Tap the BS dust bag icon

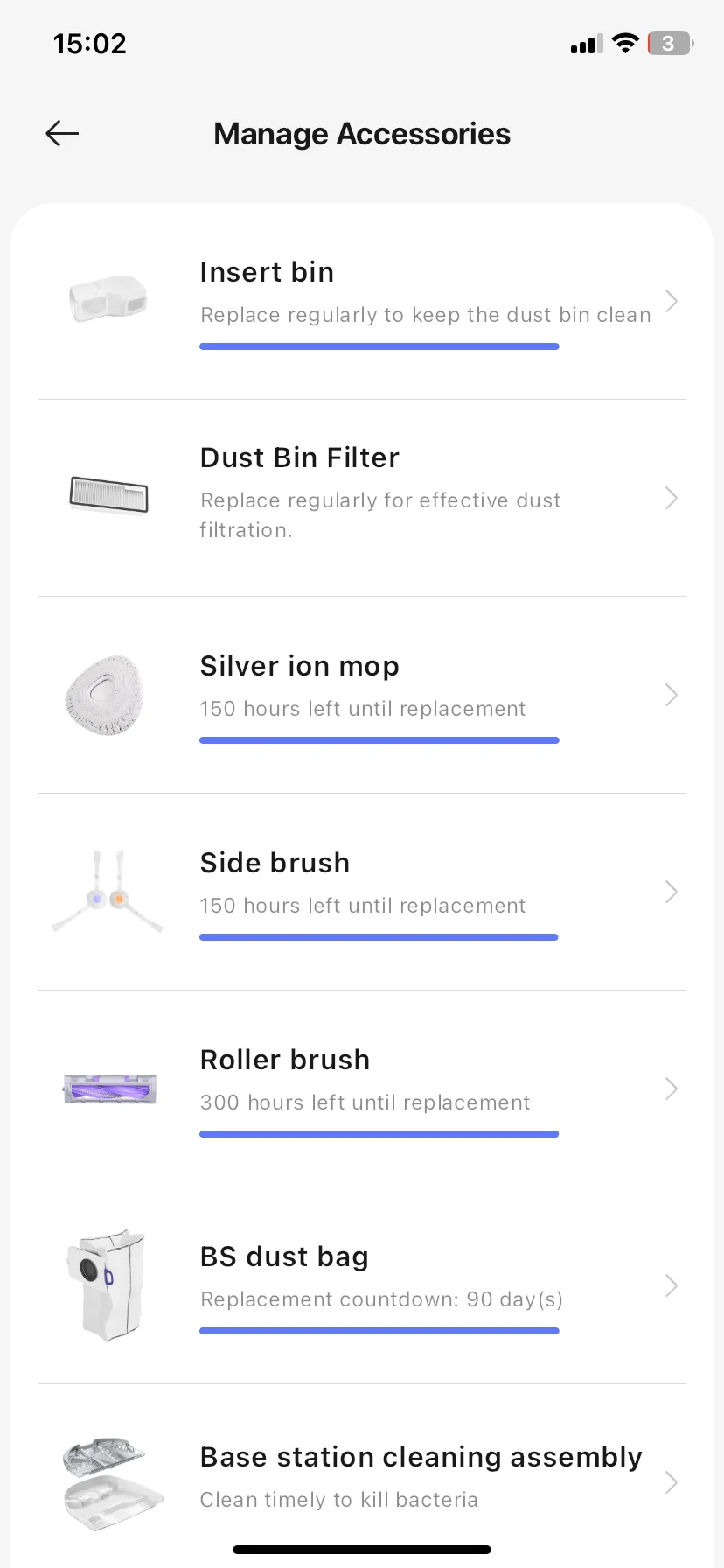[106, 1284]
